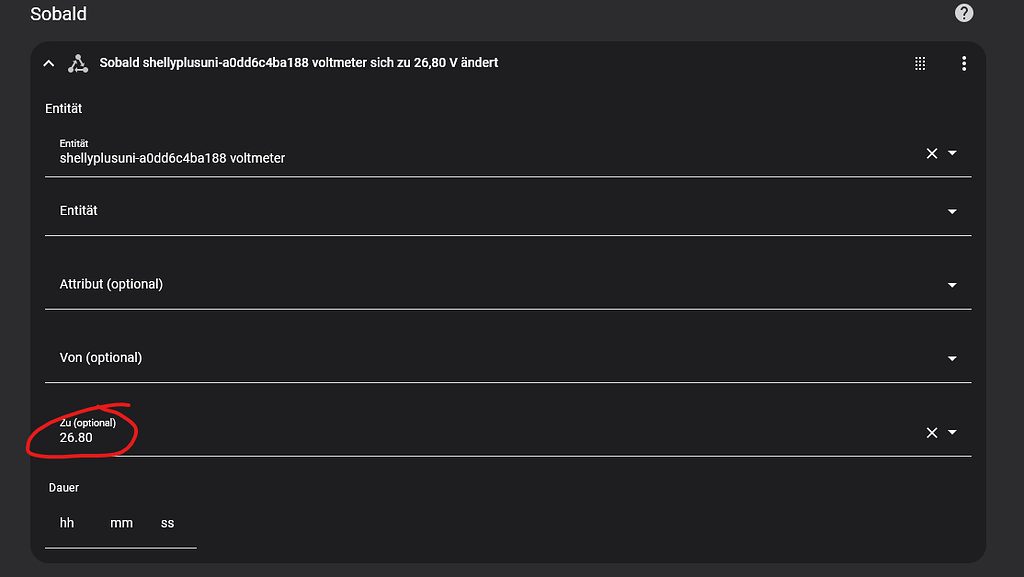Image resolution: width=1024 pixels, height=577 pixels.
Task: Open help via the question mark icon
Action: point(963,13)
